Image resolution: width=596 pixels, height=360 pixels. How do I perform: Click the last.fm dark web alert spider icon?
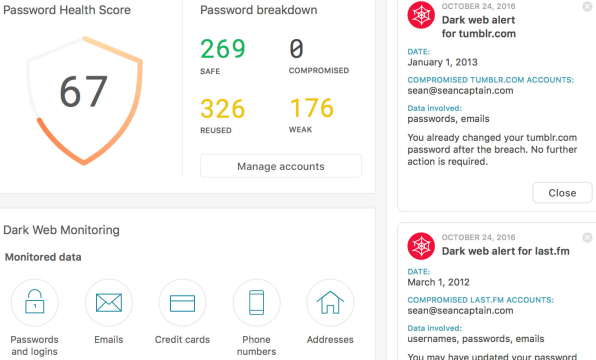tap(421, 246)
